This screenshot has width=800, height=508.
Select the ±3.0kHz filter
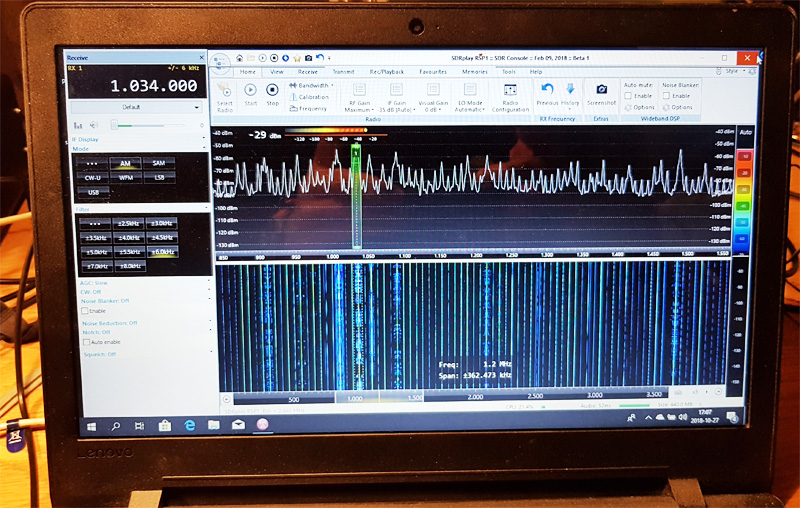pos(162,223)
